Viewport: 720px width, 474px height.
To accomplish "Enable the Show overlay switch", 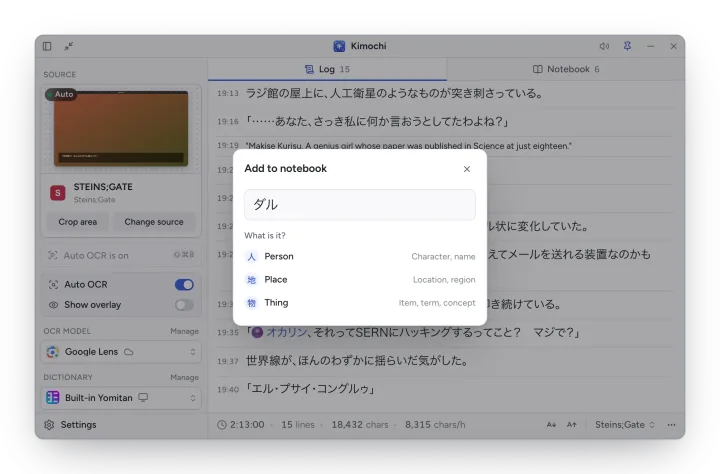I will [x=184, y=305].
